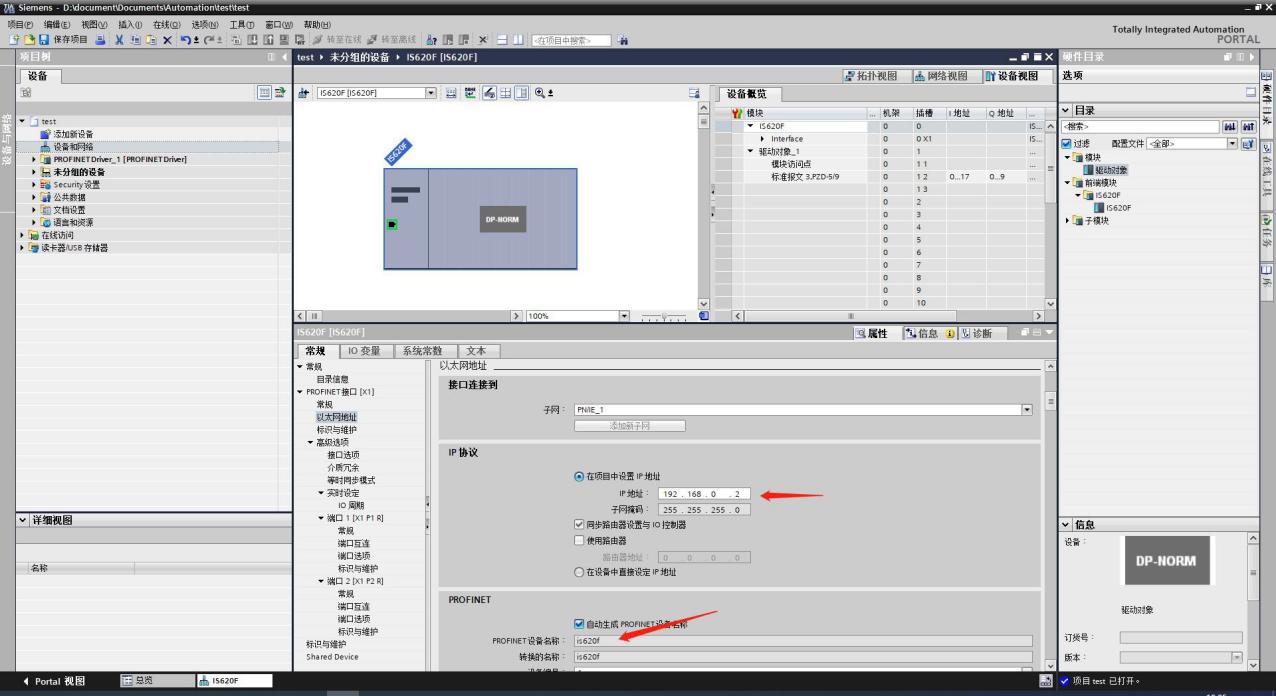Viewport: 1276px width, 696px height.
Task: Toggle the 过滤 filter checkbox in catalog
Action: pyautogui.click(x=1066, y=144)
